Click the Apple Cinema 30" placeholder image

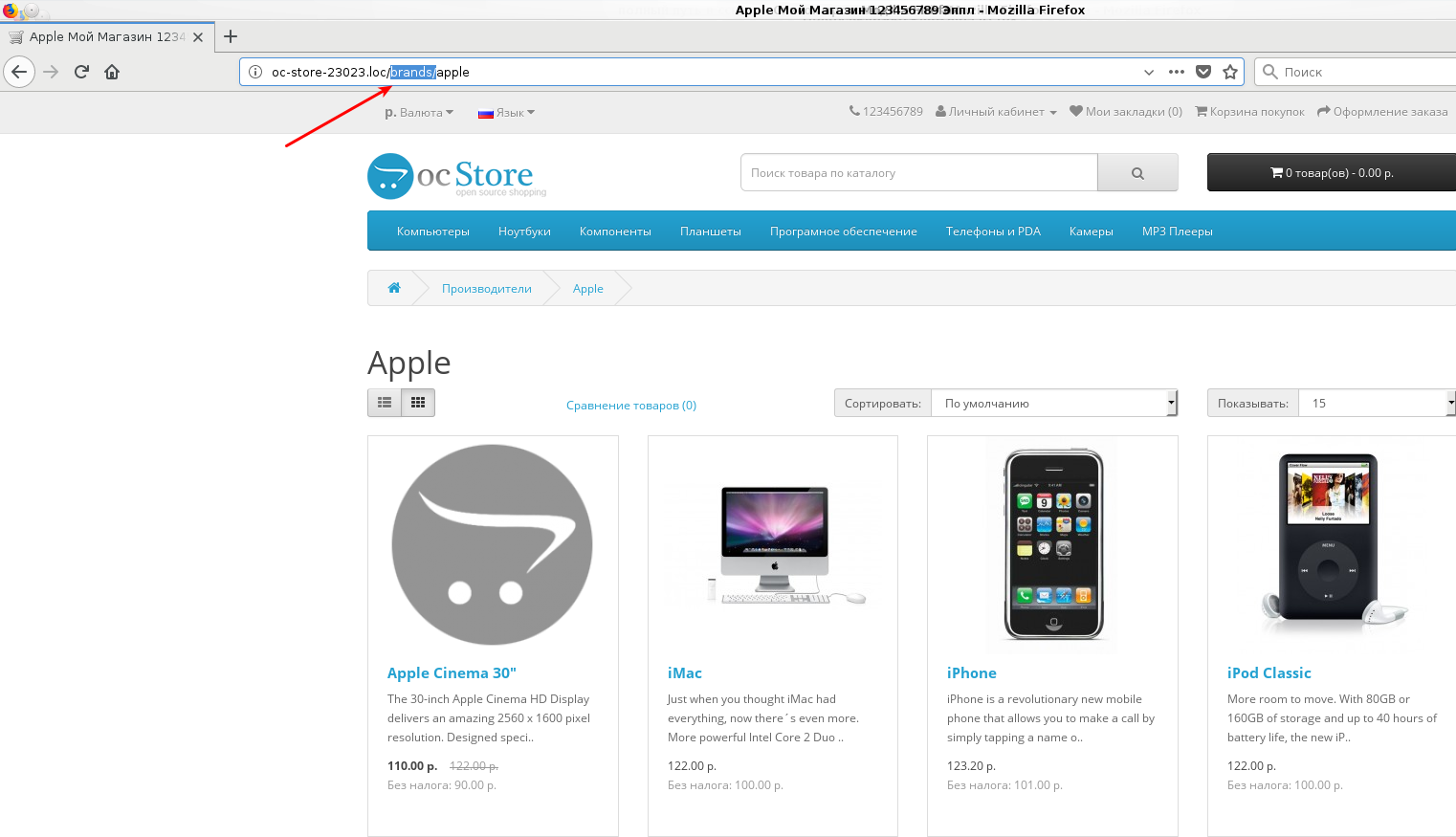[x=493, y=544]
